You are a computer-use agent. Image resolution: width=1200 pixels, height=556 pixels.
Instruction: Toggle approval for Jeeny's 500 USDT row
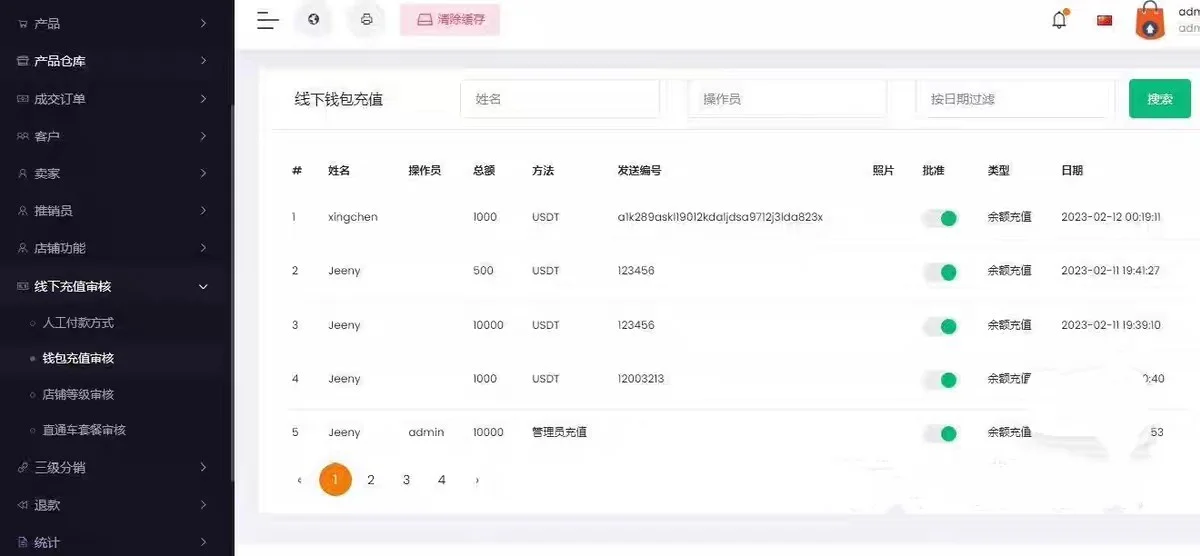pos(939,271)
